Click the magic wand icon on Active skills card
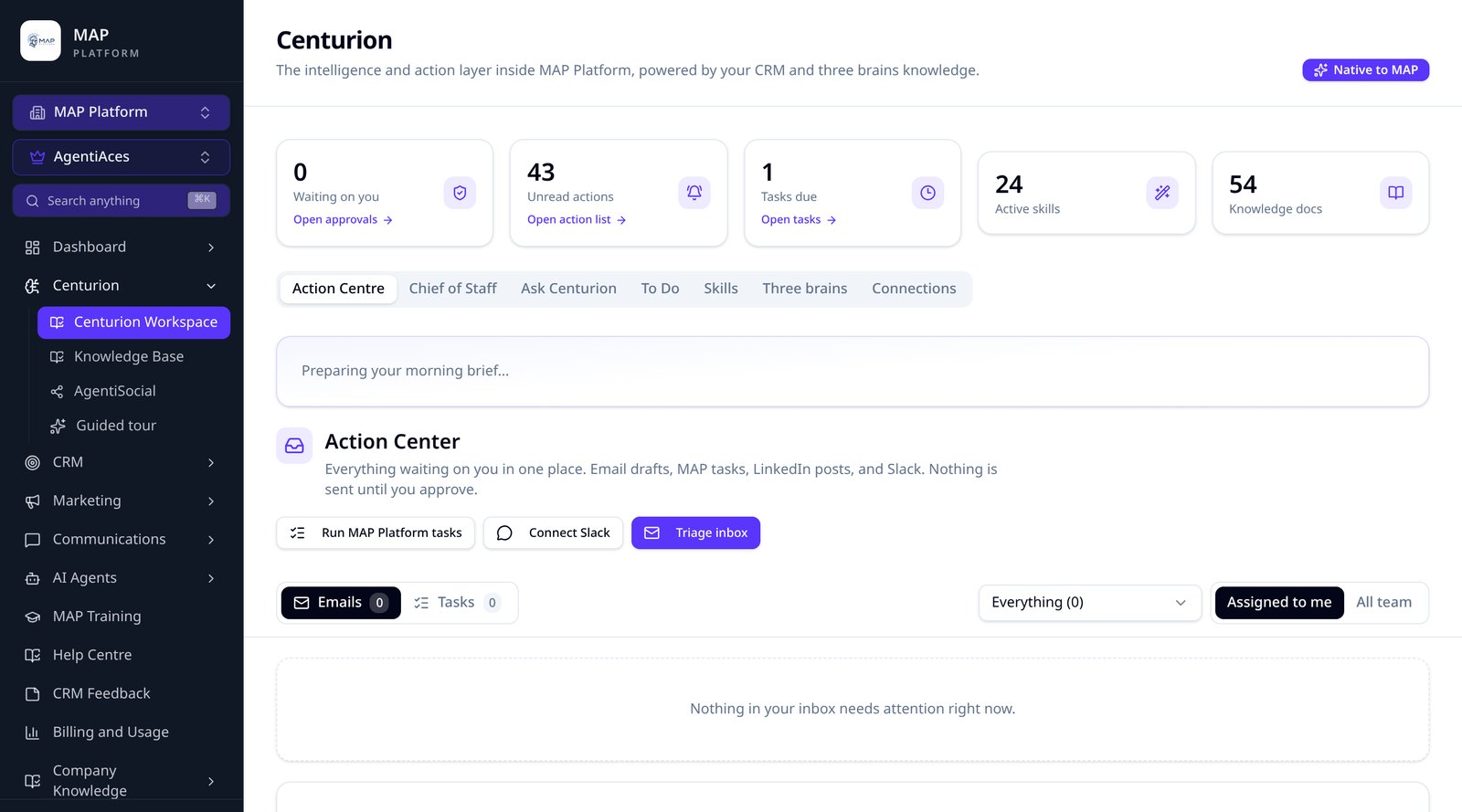1462x812 pixels. [1162, 193]
